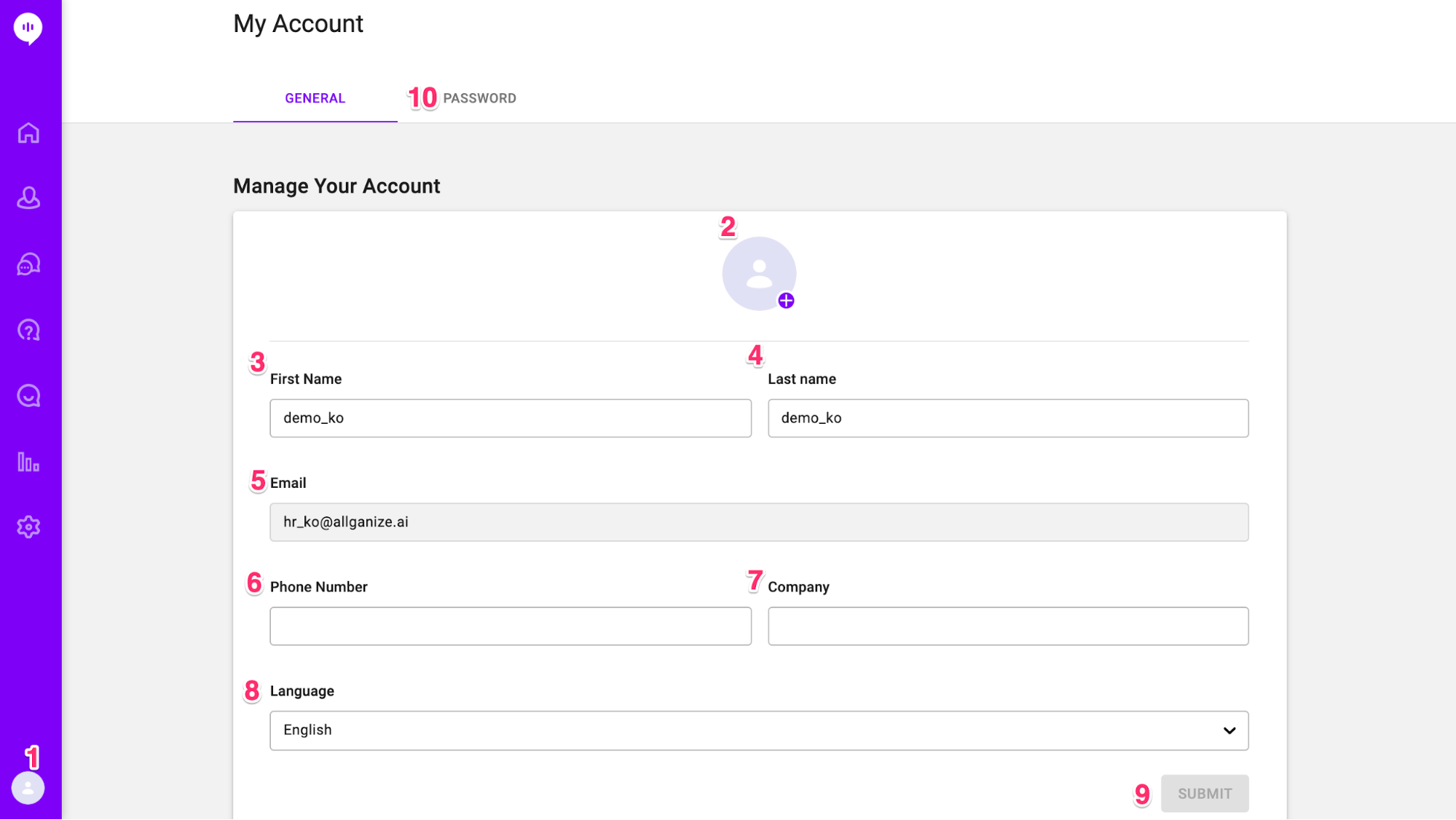Click the Phone Number input box
Viewport: 1456px width, 820px height.
click(x=510, y=626)
